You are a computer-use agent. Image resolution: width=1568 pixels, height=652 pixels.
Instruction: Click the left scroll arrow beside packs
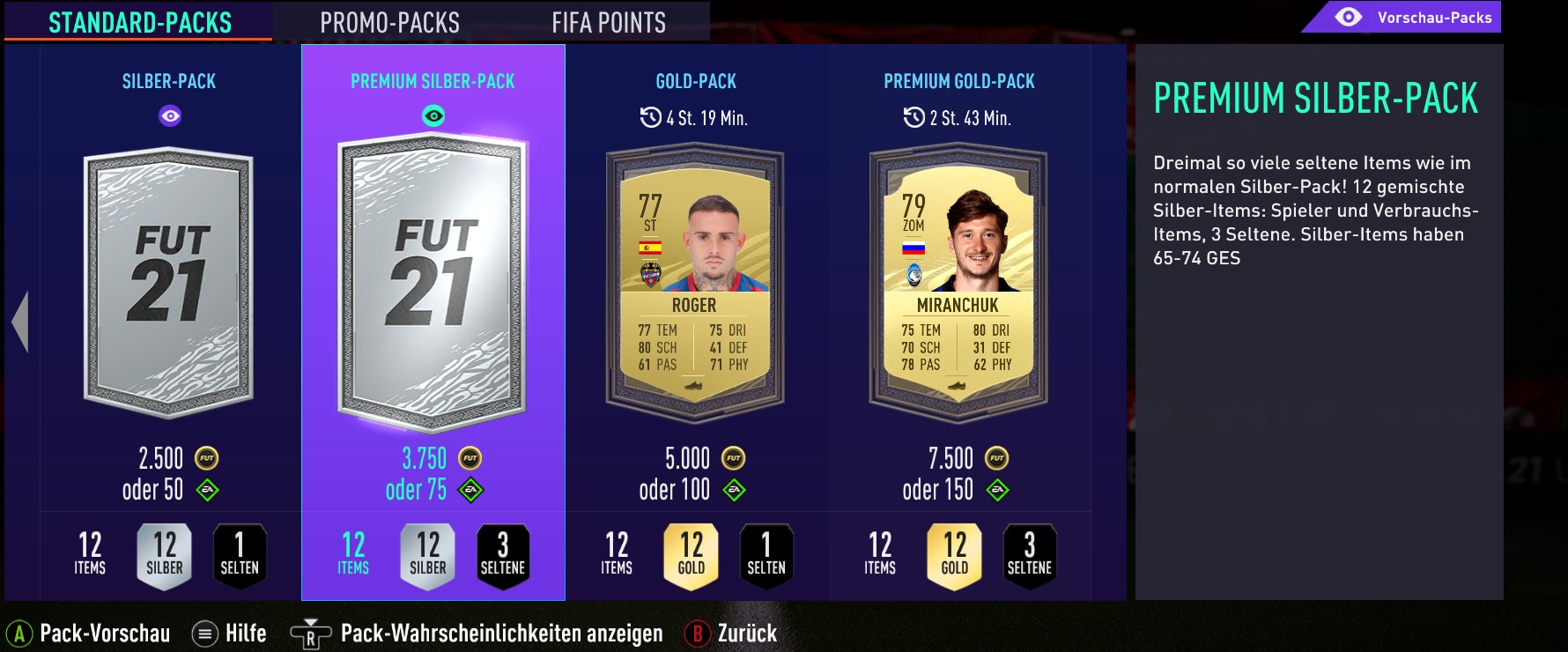point(20,322)
